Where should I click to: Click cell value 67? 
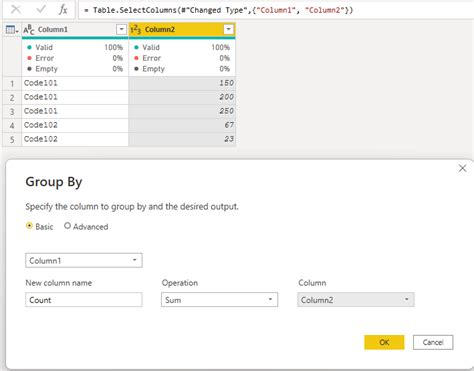coord(182,125)
